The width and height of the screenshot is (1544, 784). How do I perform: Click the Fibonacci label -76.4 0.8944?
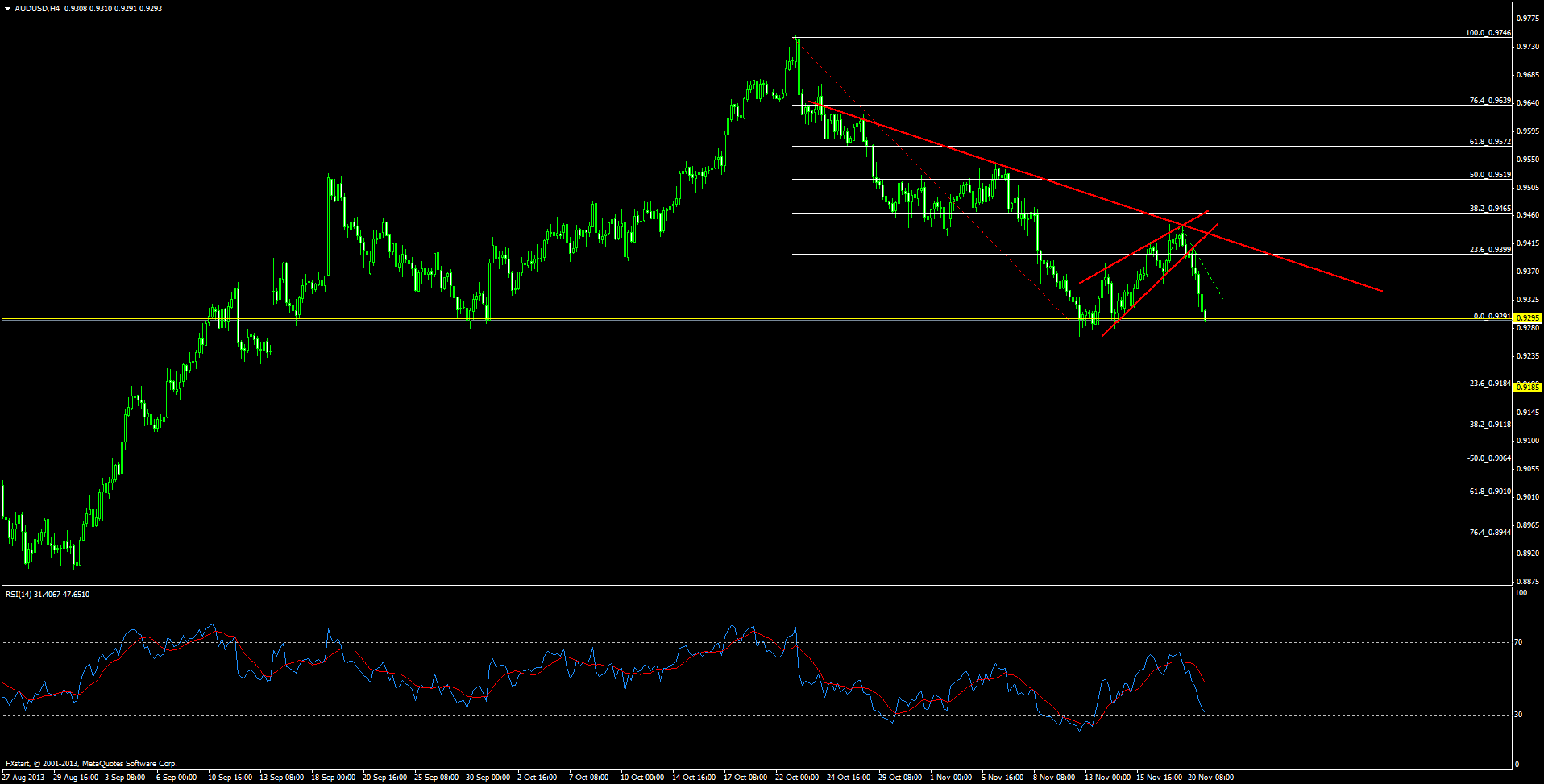tap(1488, 533)
